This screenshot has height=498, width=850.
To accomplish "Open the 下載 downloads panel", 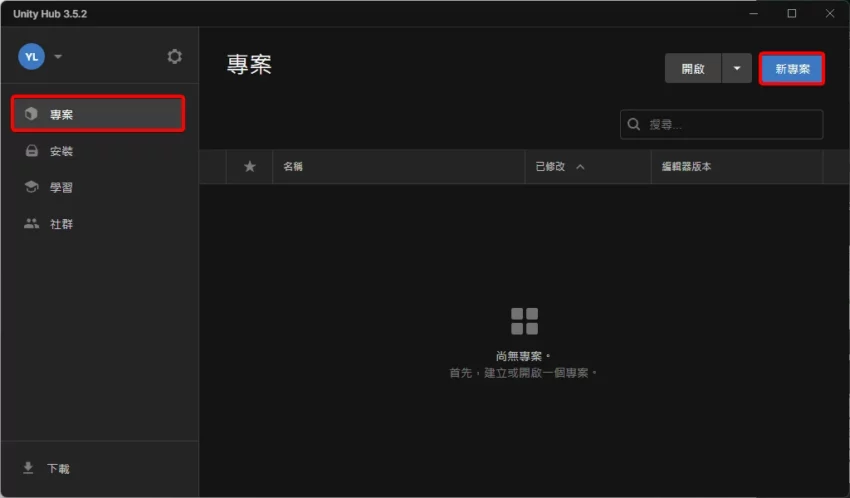I will 58,468.
